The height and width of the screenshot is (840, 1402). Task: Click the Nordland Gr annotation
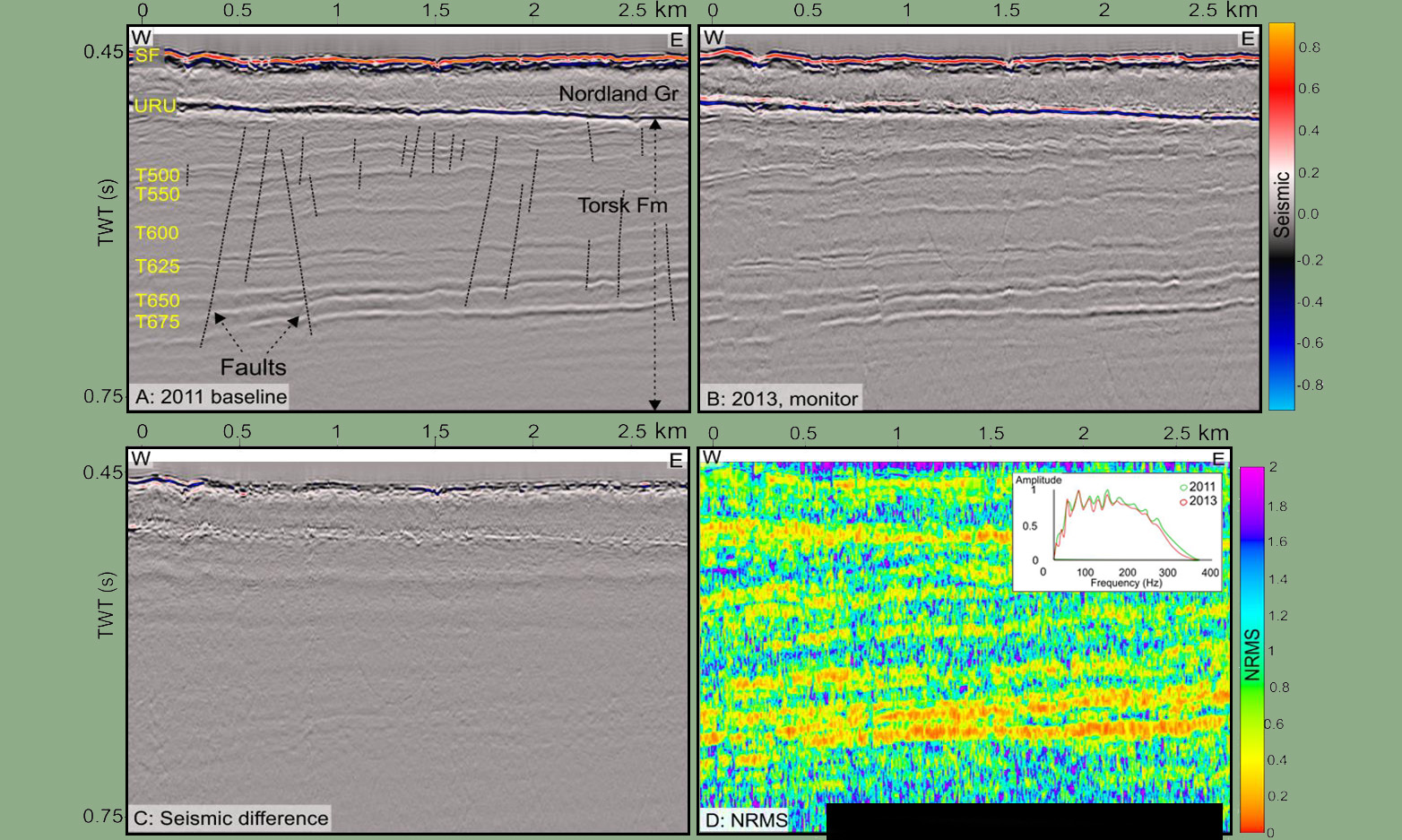coord(619,93)
